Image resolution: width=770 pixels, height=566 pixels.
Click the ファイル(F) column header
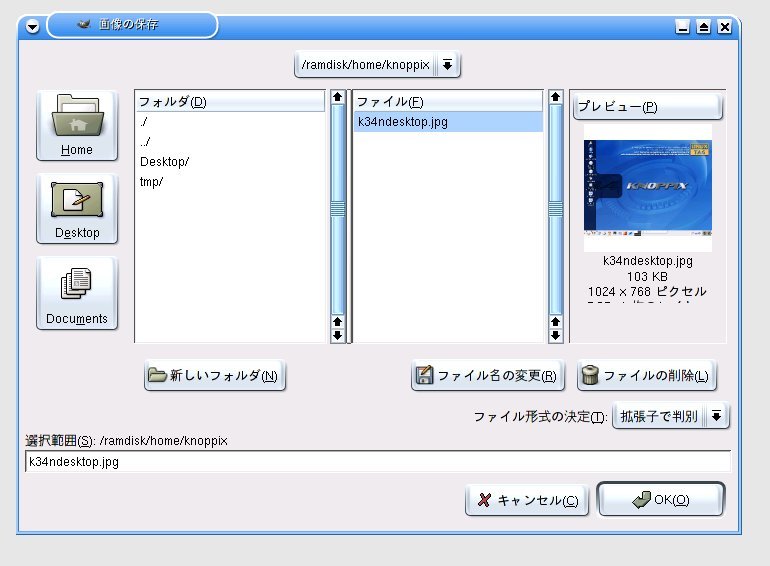pos(448,102)
